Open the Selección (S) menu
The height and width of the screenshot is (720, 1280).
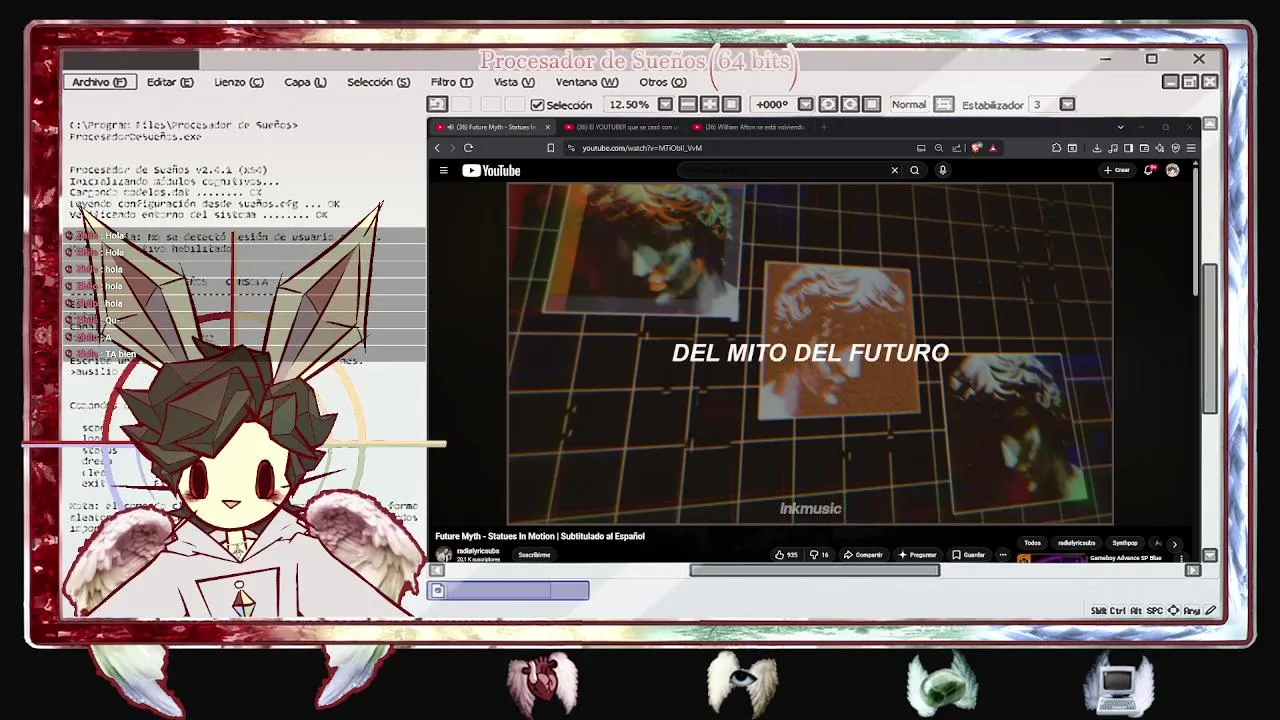tap(378, 82)
